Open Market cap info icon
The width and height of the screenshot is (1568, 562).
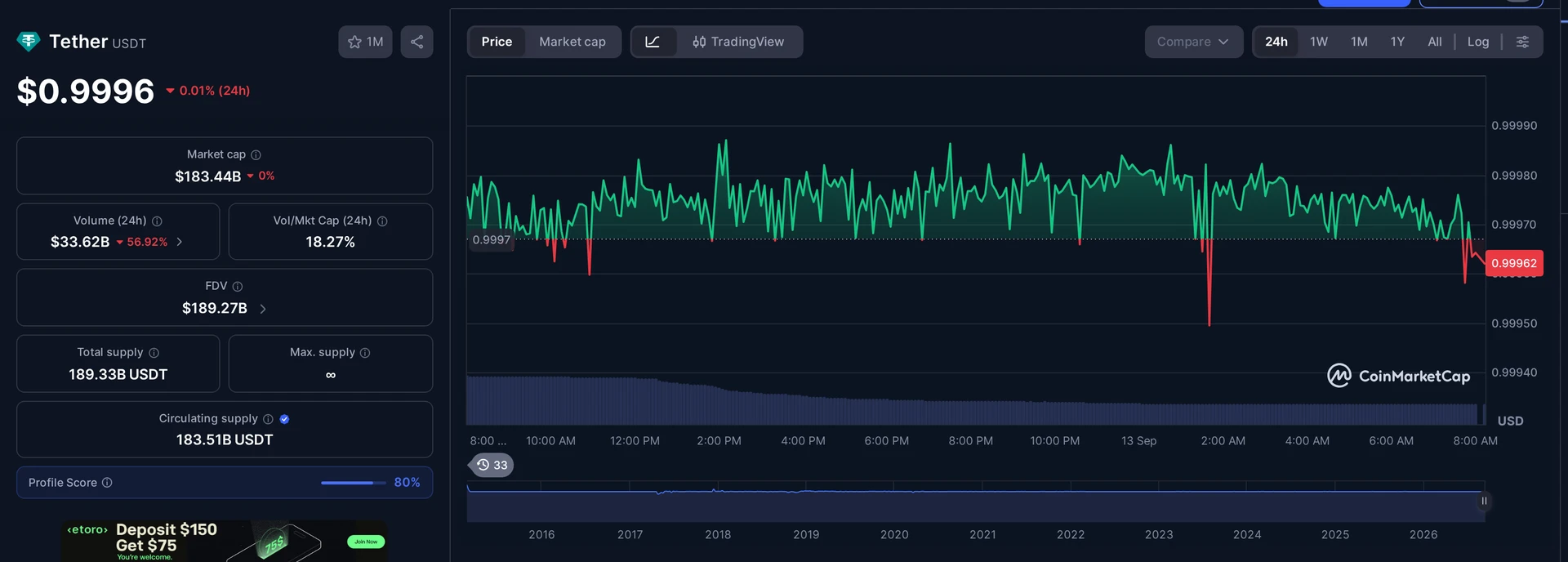[x=256, y=154]
